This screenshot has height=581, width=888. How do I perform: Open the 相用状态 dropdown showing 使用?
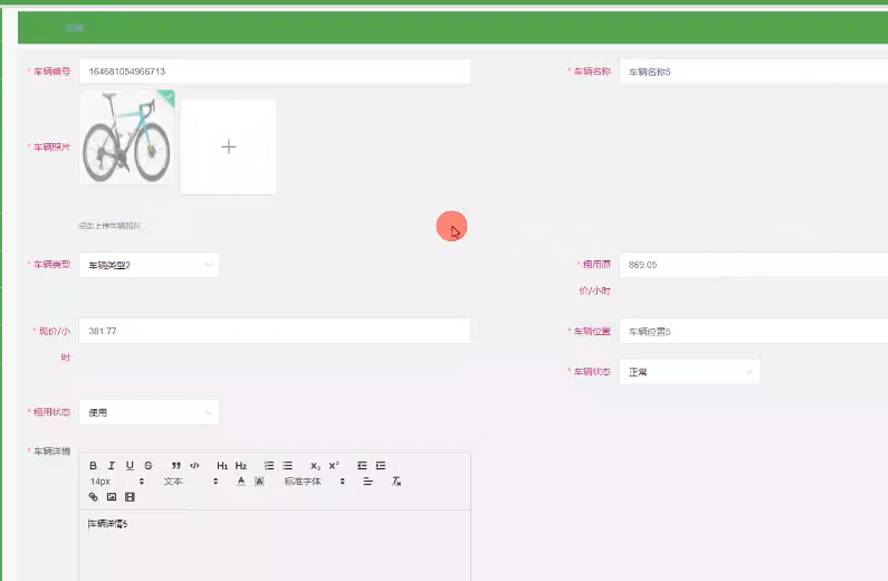pos(148,411)
